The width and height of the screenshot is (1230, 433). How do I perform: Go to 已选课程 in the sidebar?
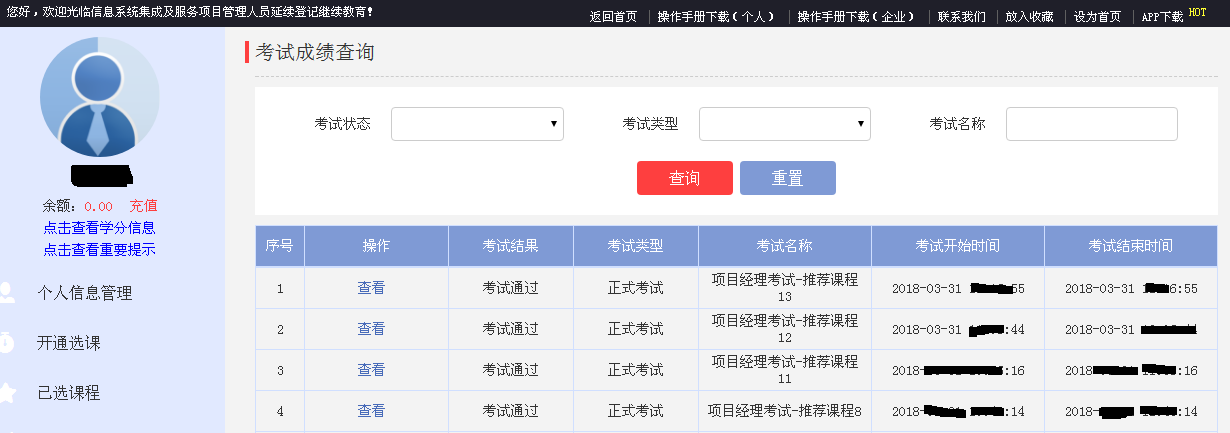click(69, 392)
